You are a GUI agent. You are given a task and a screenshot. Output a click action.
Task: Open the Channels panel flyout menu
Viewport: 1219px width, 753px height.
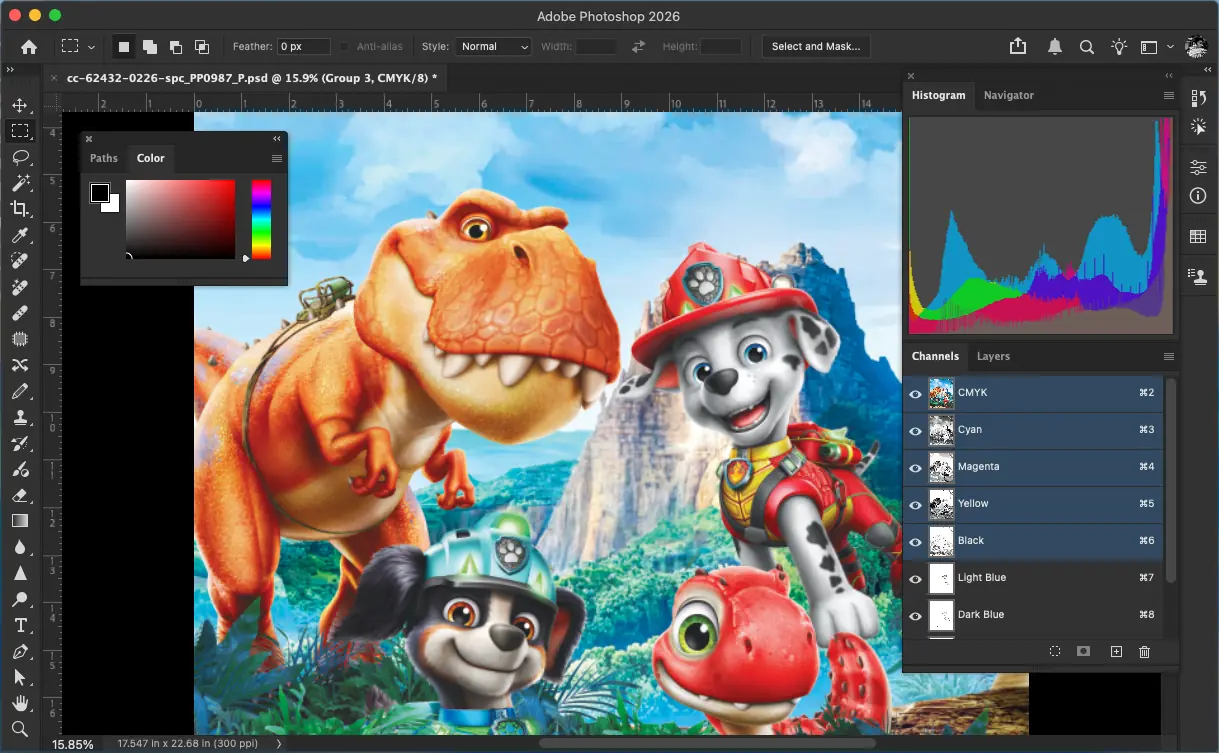pos(1168,356)
